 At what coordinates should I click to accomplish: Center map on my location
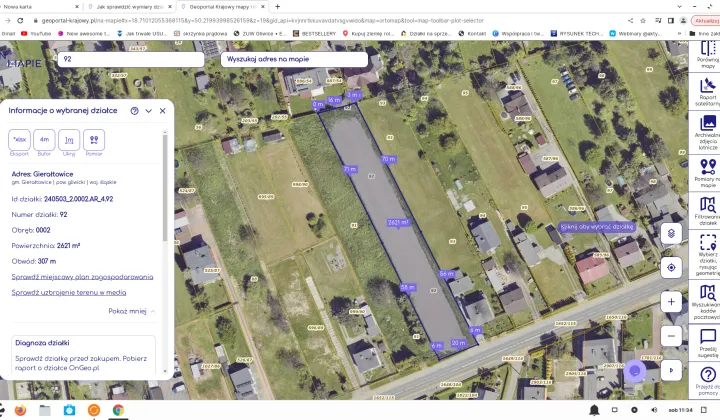coord(671,268)
